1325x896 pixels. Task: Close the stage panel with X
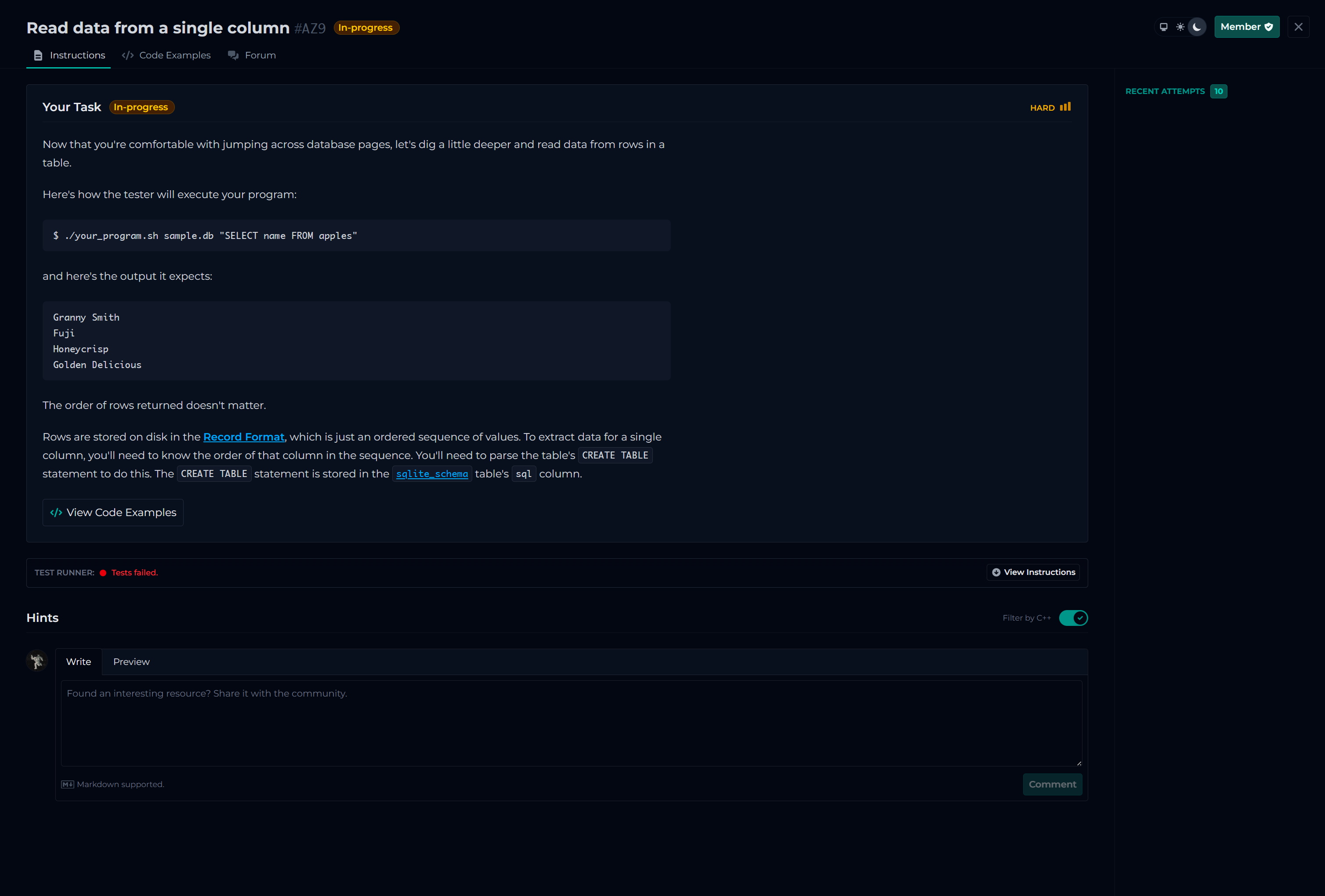pyautogui.click(x=1298, y=27)
